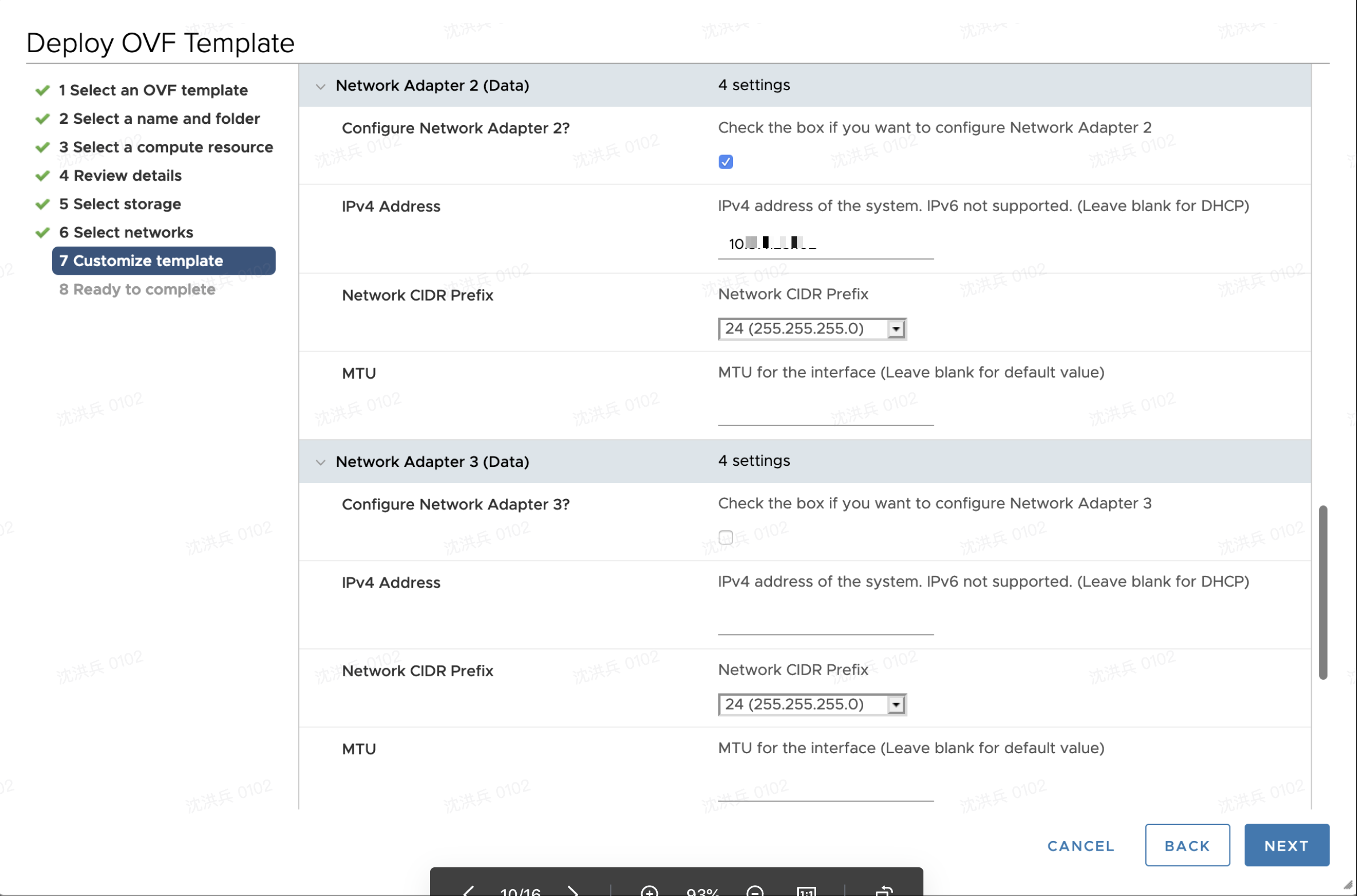The width and height of the screenshot is (1357, 896).
Task: Enable Configure Network Adapter 3
Action: pos(726,536)
